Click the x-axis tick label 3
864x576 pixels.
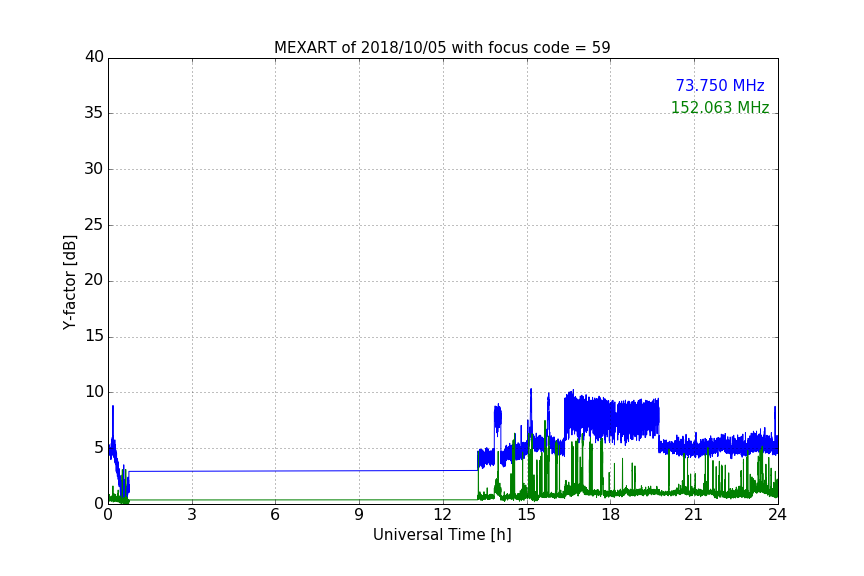tap(192, 515)
